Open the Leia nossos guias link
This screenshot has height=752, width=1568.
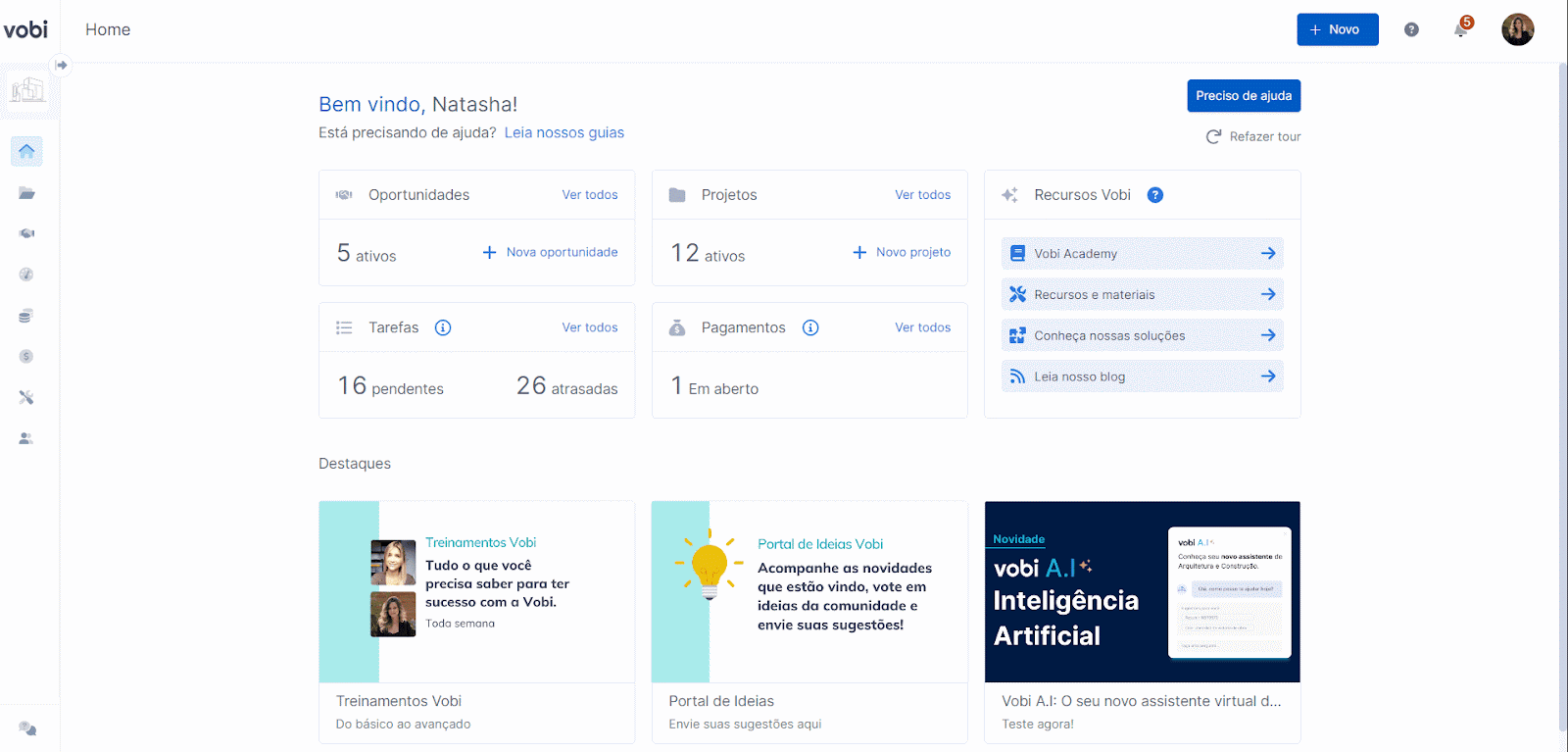click(564, 132)
